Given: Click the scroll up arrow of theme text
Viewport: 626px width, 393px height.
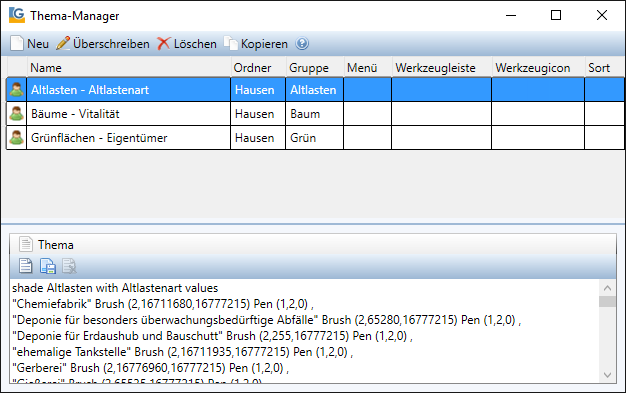Looking at the screenshot, I should [x=607, y=288].
